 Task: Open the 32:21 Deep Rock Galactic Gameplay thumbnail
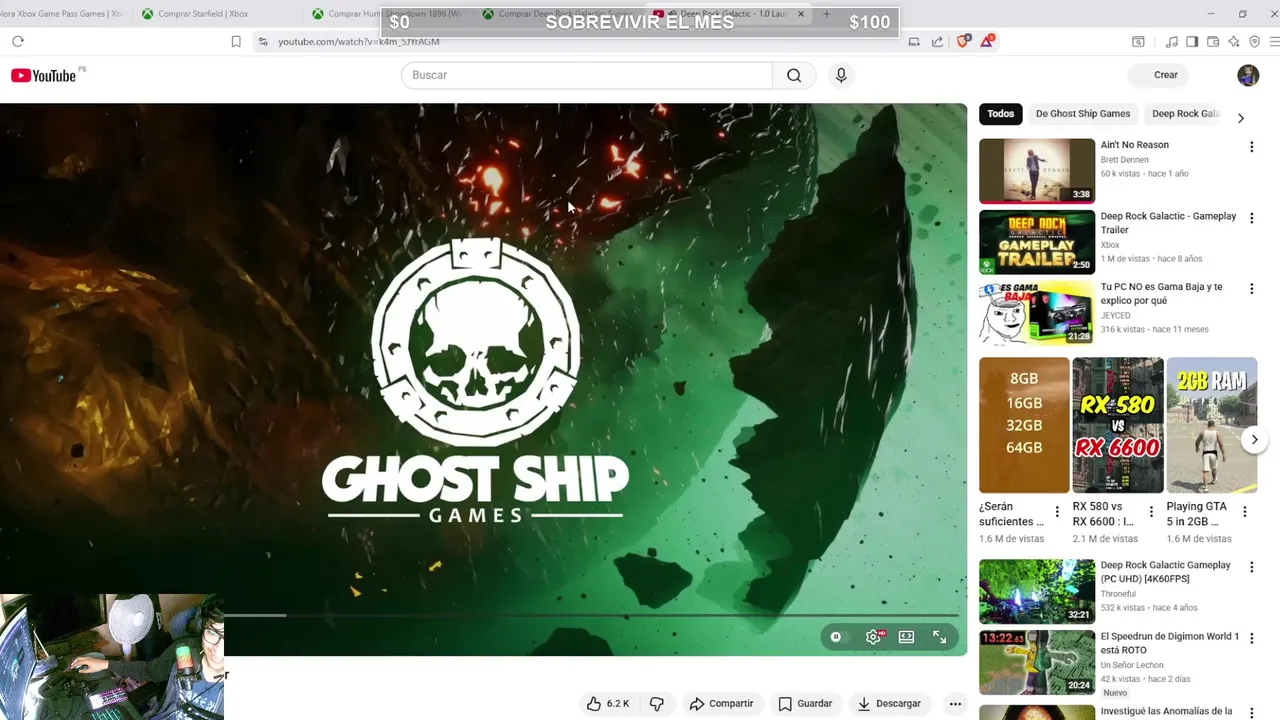click(x=1037, y=591)
